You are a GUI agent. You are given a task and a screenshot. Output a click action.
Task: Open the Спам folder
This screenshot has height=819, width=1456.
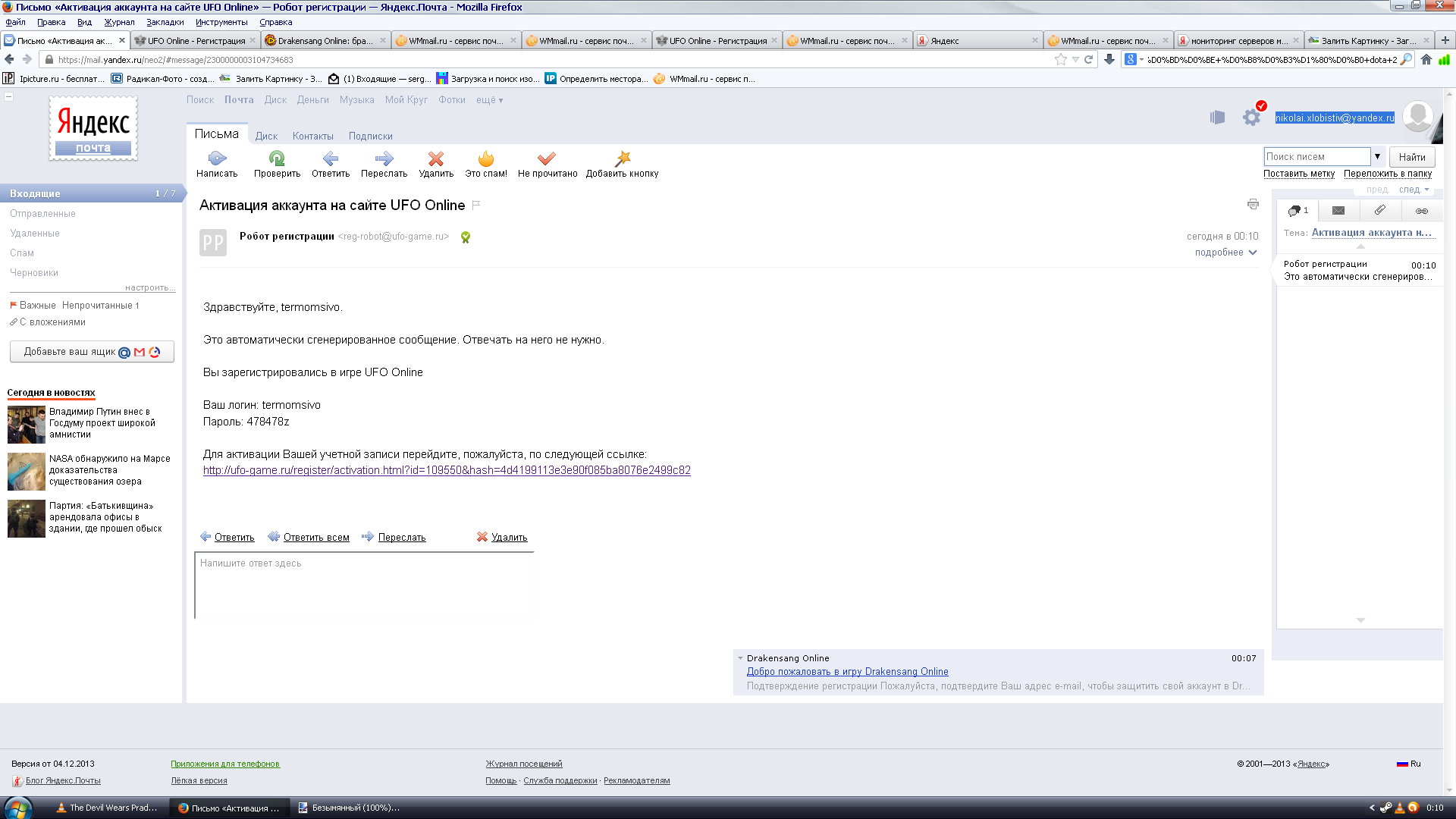pos(22,253)
